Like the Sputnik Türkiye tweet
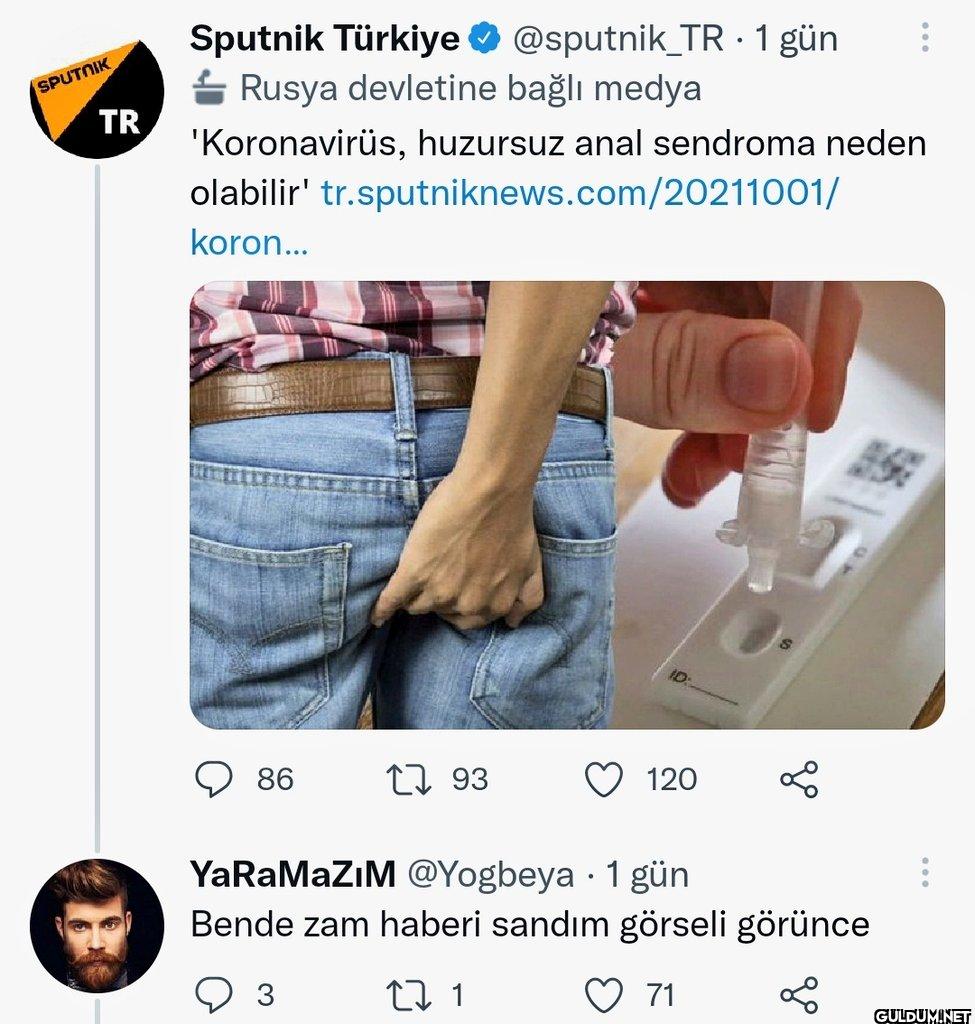The image size is (975, 1024). point(603,779)
